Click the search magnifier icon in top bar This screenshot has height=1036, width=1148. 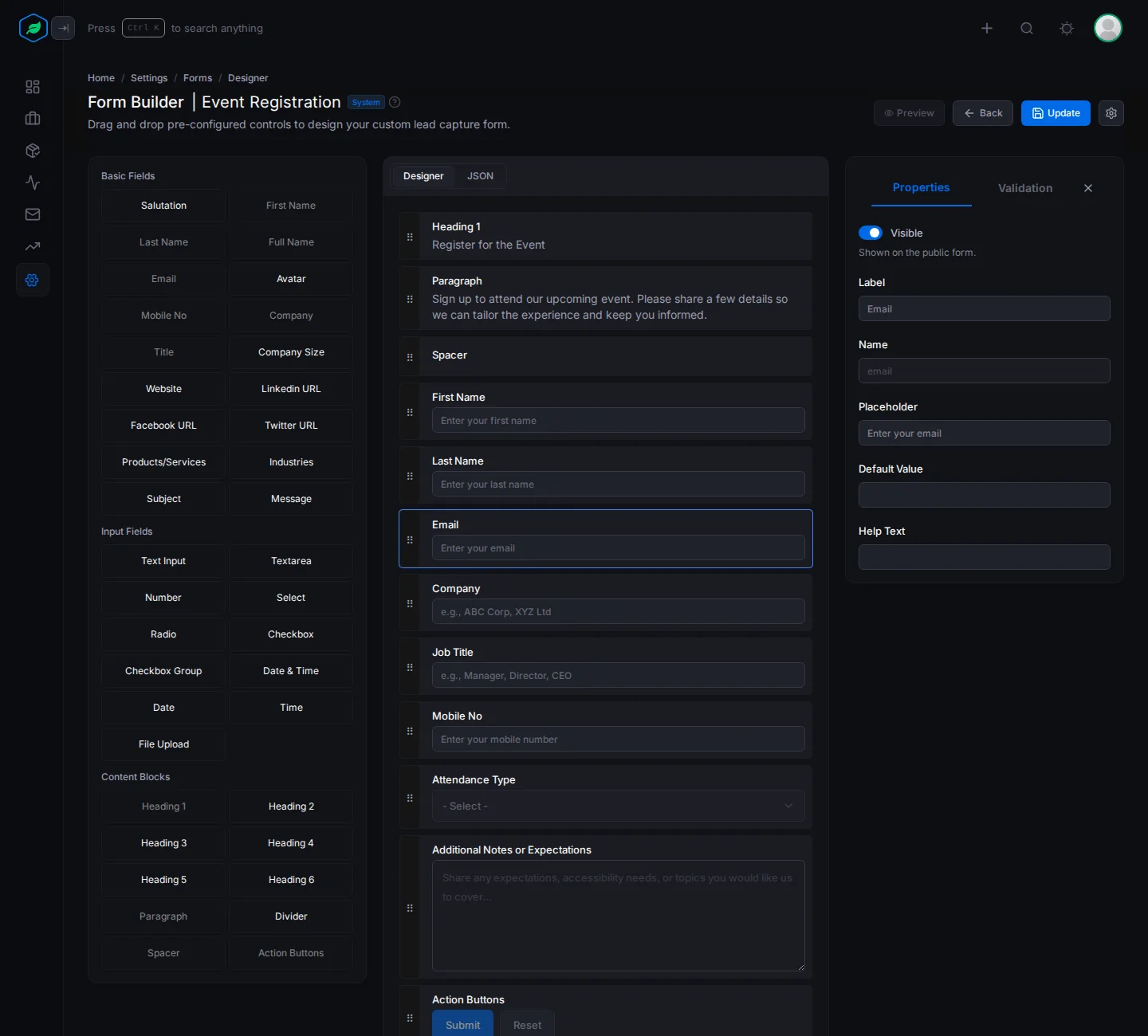click(x=1027, y=28)
